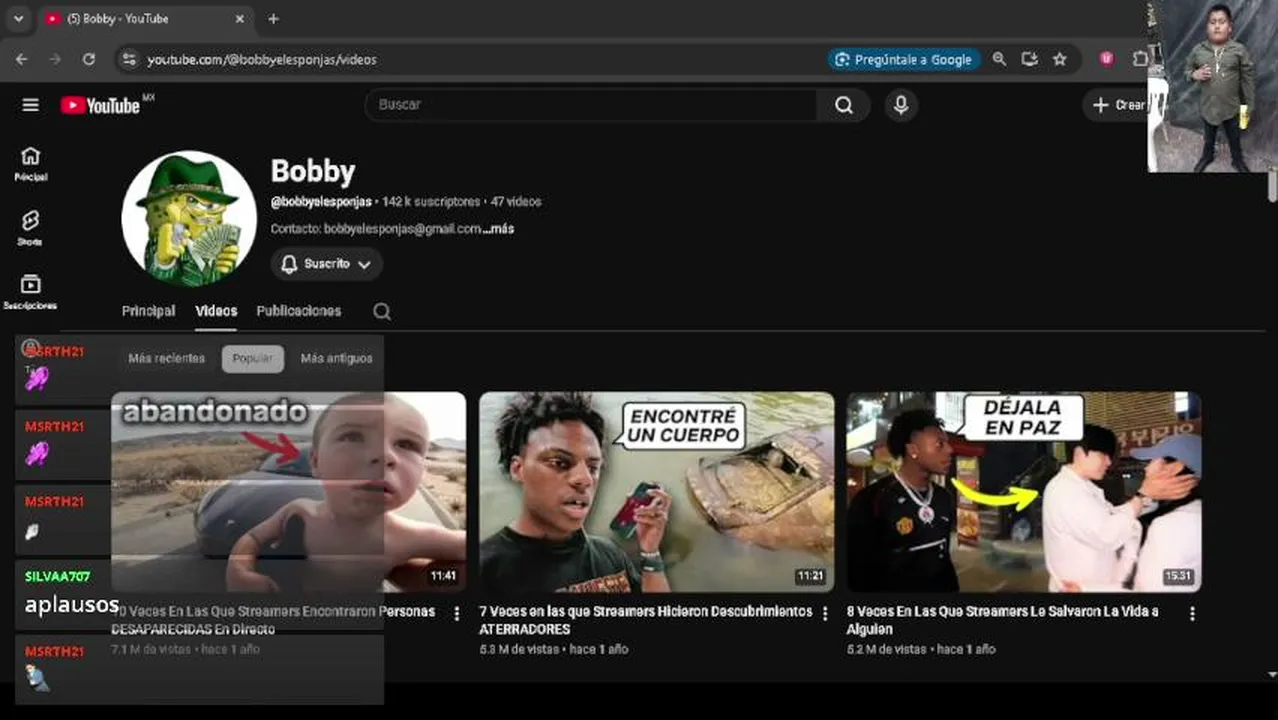1278x720 pixels.
Task: Play the 'abandonado' video thumbnail
Action: (289, 492)
